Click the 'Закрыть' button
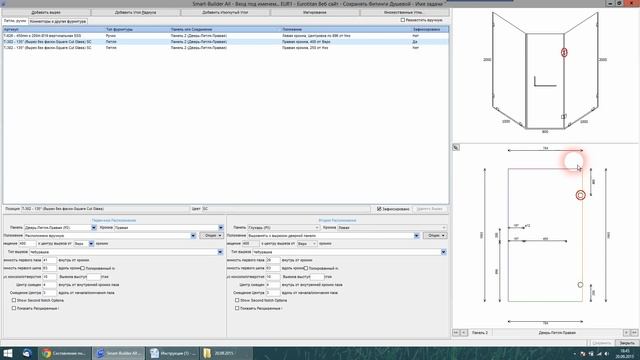This screenshot has height=360, width=640. click(627, 343)
